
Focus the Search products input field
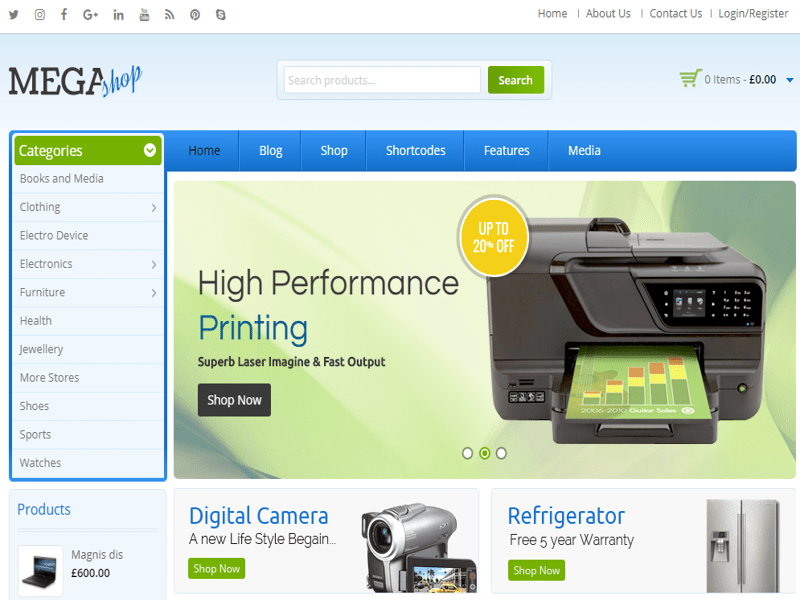click(382, 80)
